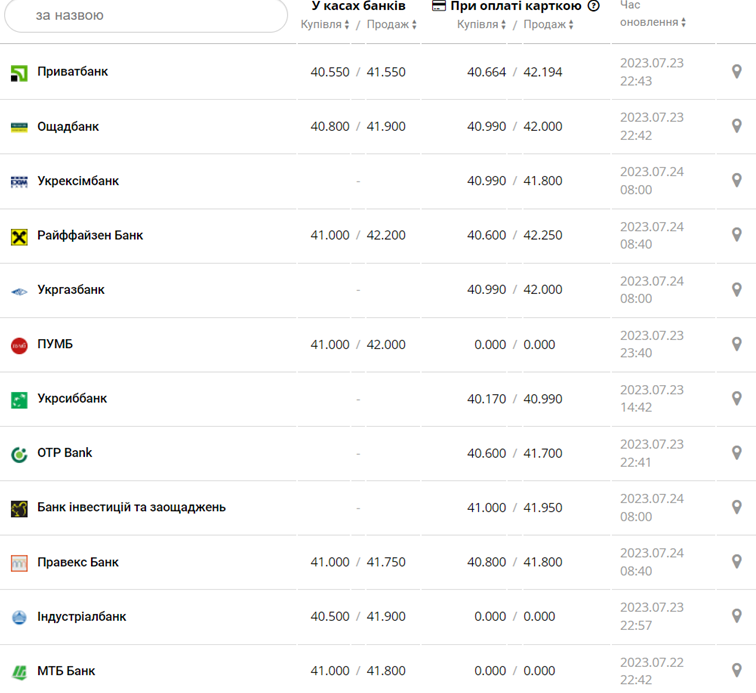Open Банк інвестицій та заощаджень link
The height and width of the screenshot is (693, 756).
pyautogui.click(x=131, y=507)
